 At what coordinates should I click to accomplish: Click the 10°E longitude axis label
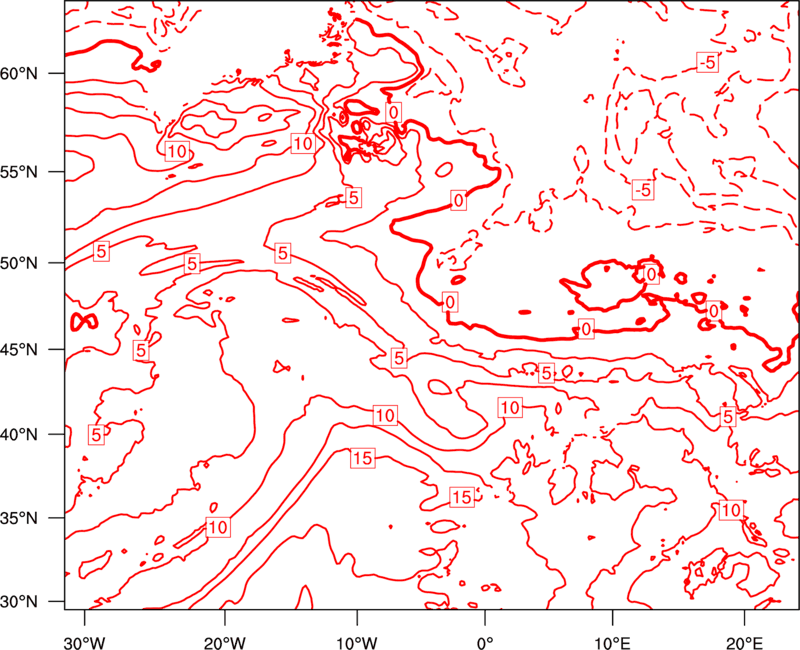[612, 643]
